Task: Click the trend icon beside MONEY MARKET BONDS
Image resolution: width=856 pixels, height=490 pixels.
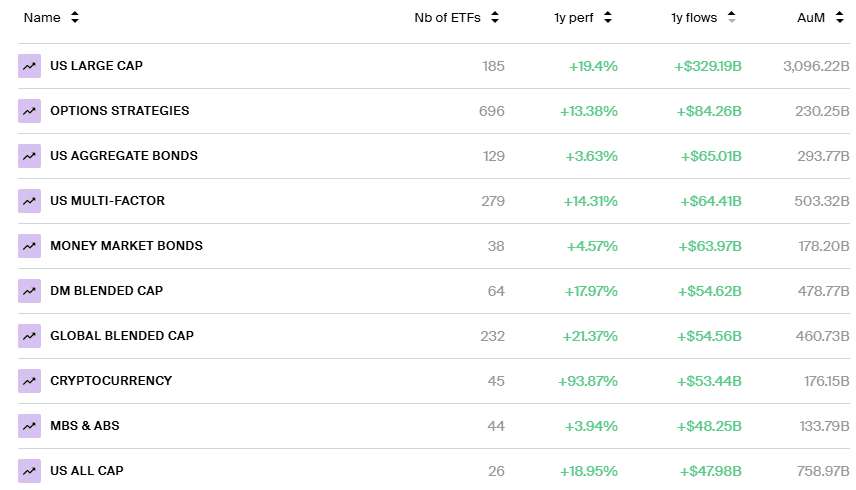Action: coord(29,246)
